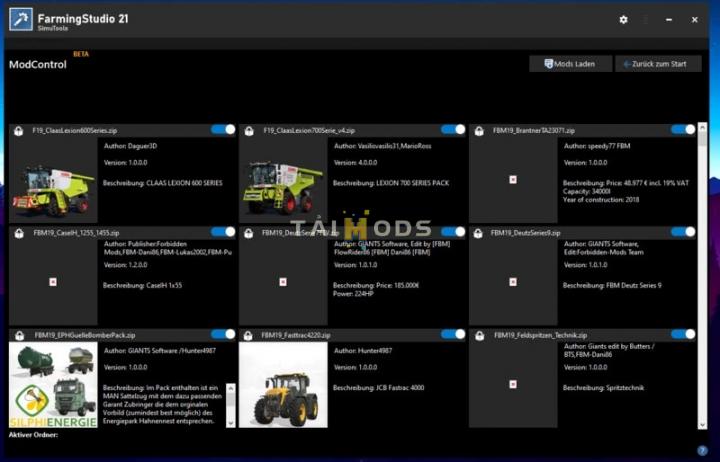
Task: Click missing image icon for Feldspritzen_Technik mod
Action: (513, 384)
